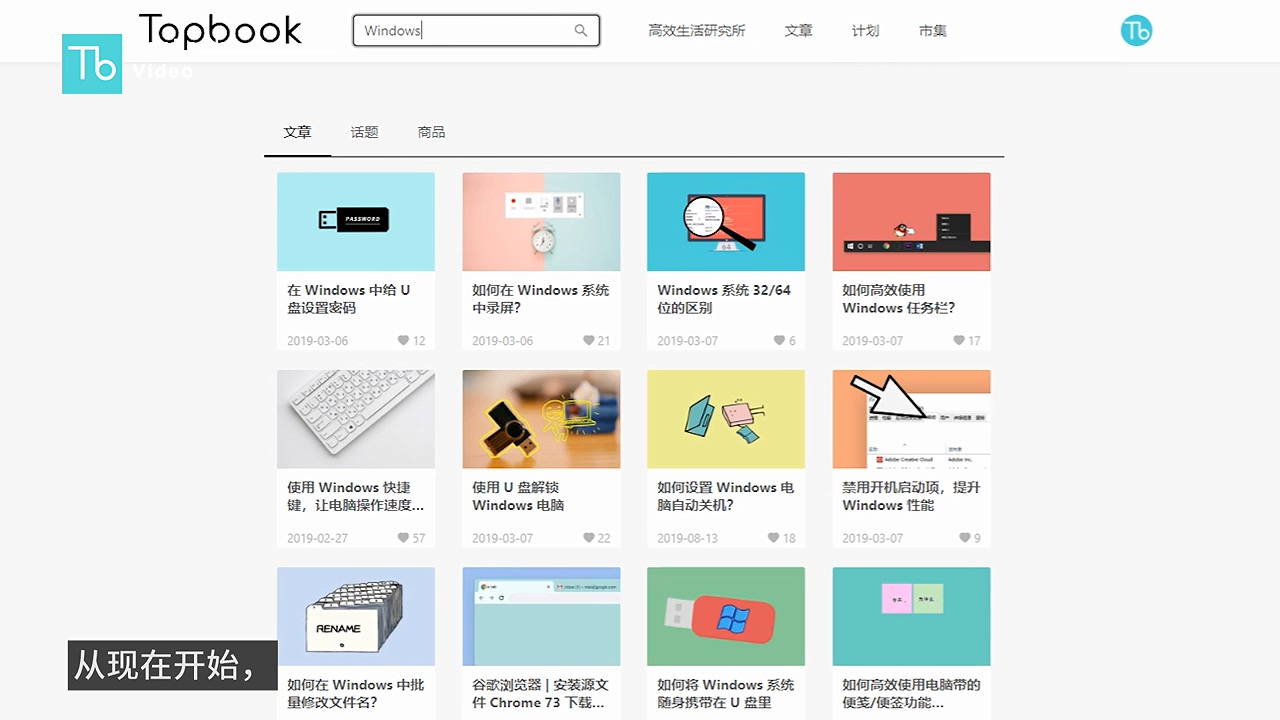Click date 2019-08-13 on shutdown article
The image size is (1280, 720).
688,538
